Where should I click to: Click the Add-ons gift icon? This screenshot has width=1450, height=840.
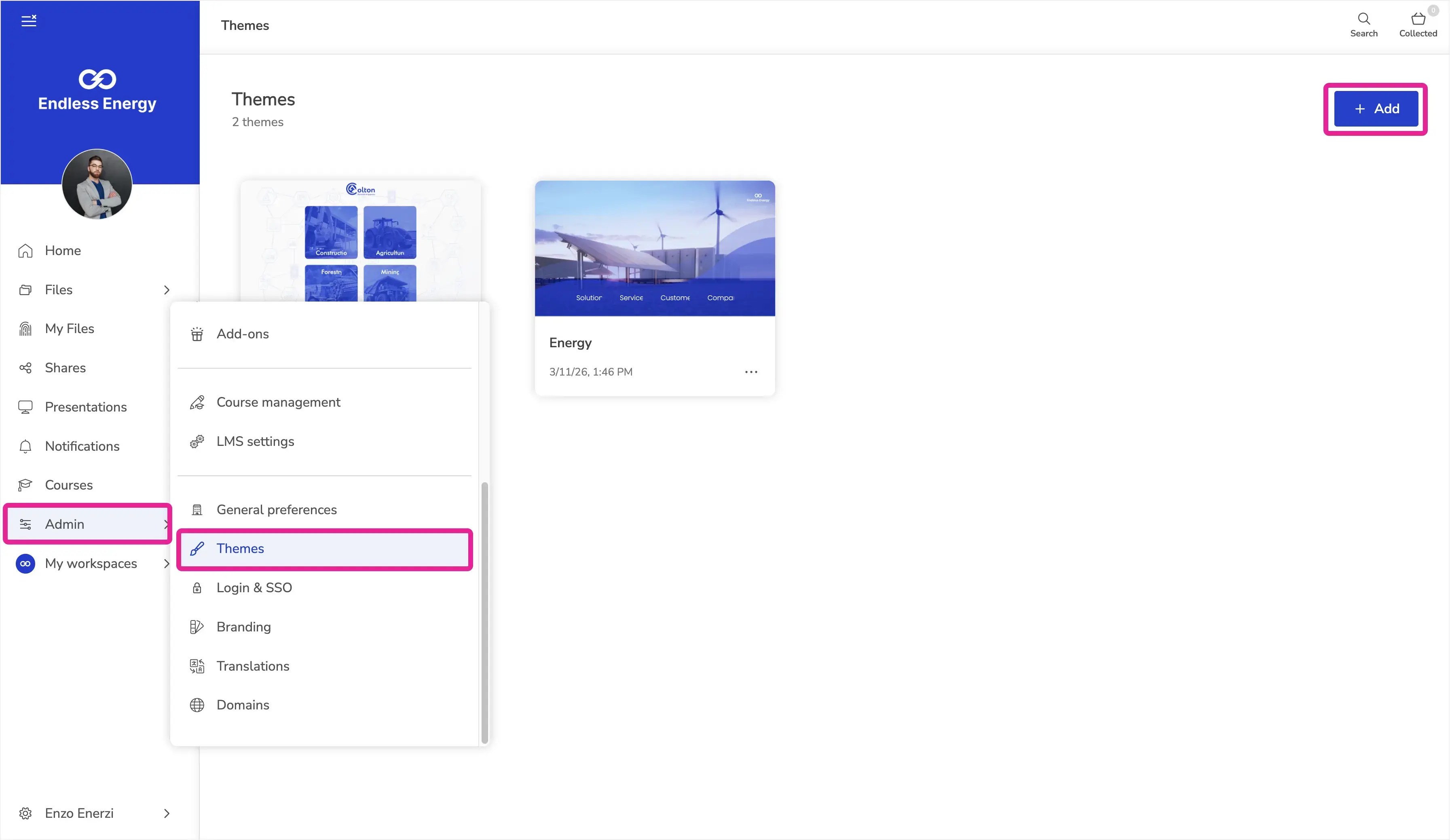click(x=197, y=334)
